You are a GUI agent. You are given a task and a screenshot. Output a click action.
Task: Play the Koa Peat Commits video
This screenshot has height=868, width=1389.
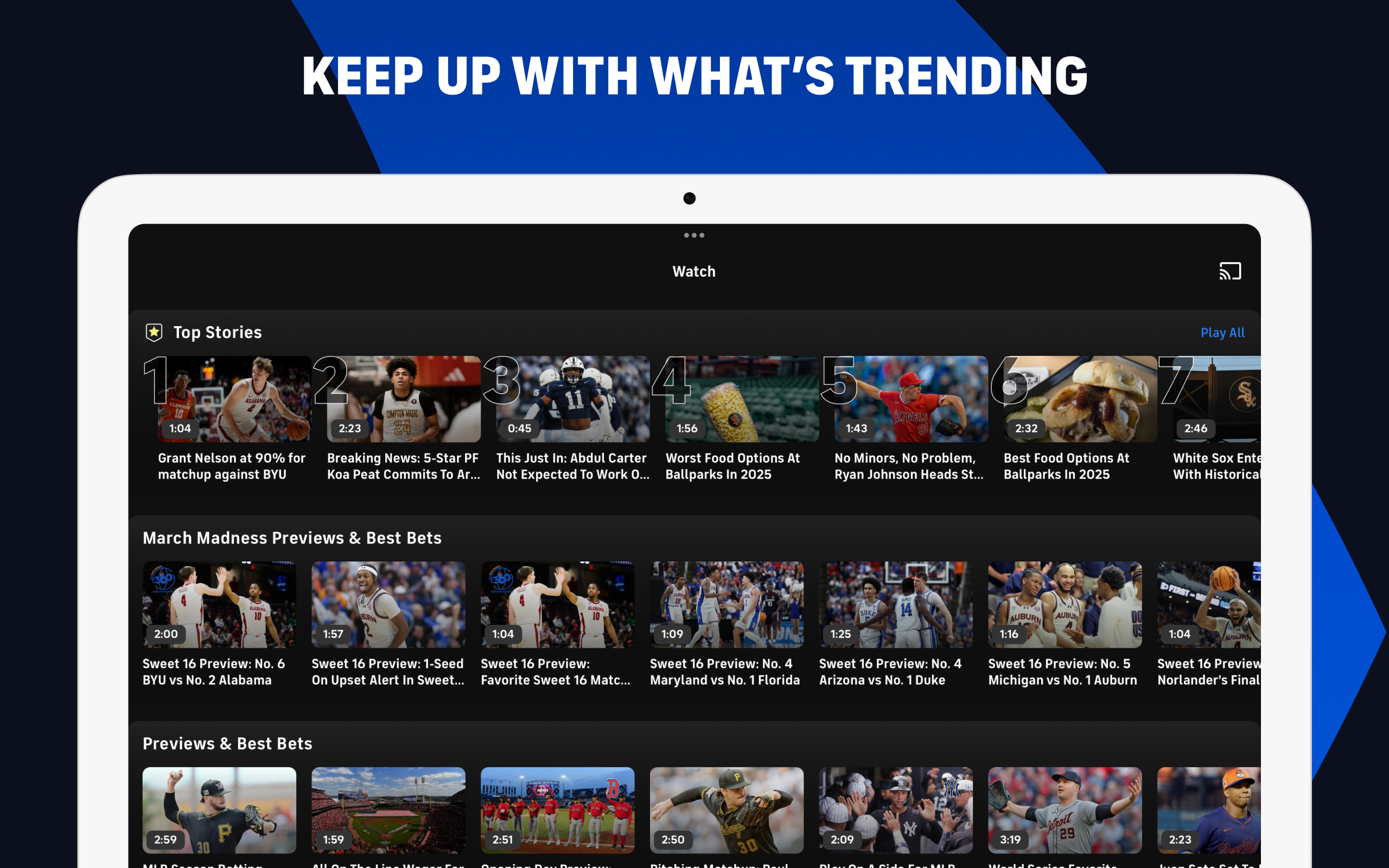click(404, 399)
